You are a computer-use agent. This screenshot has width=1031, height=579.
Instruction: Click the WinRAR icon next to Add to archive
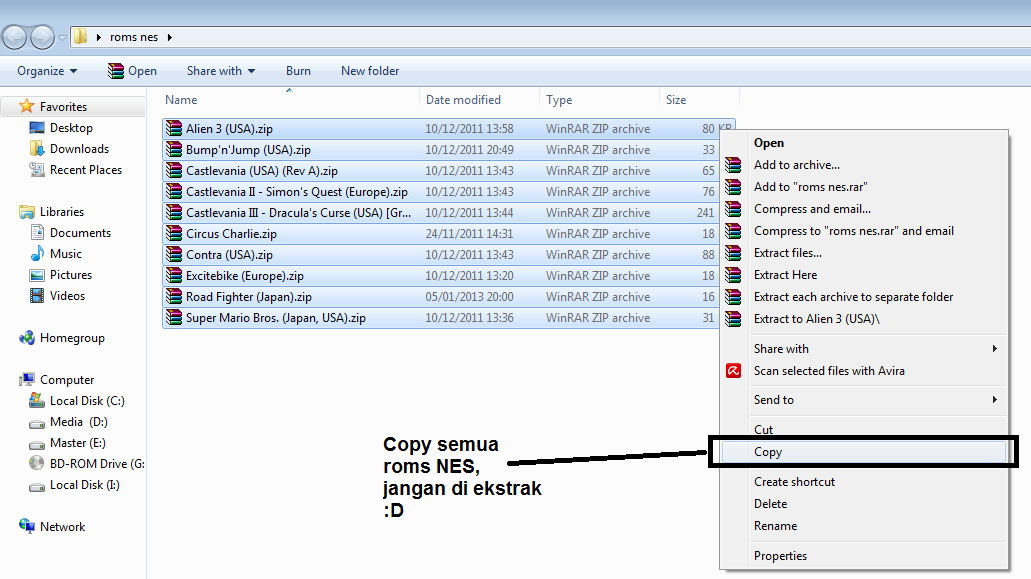tap(733, 165)
